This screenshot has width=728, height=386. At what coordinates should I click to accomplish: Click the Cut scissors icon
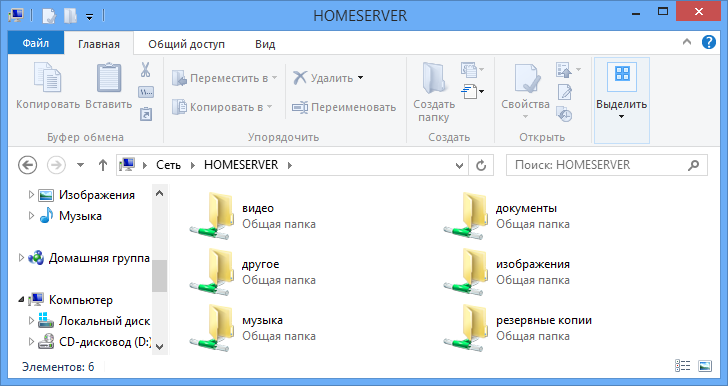tap(145, 70)
